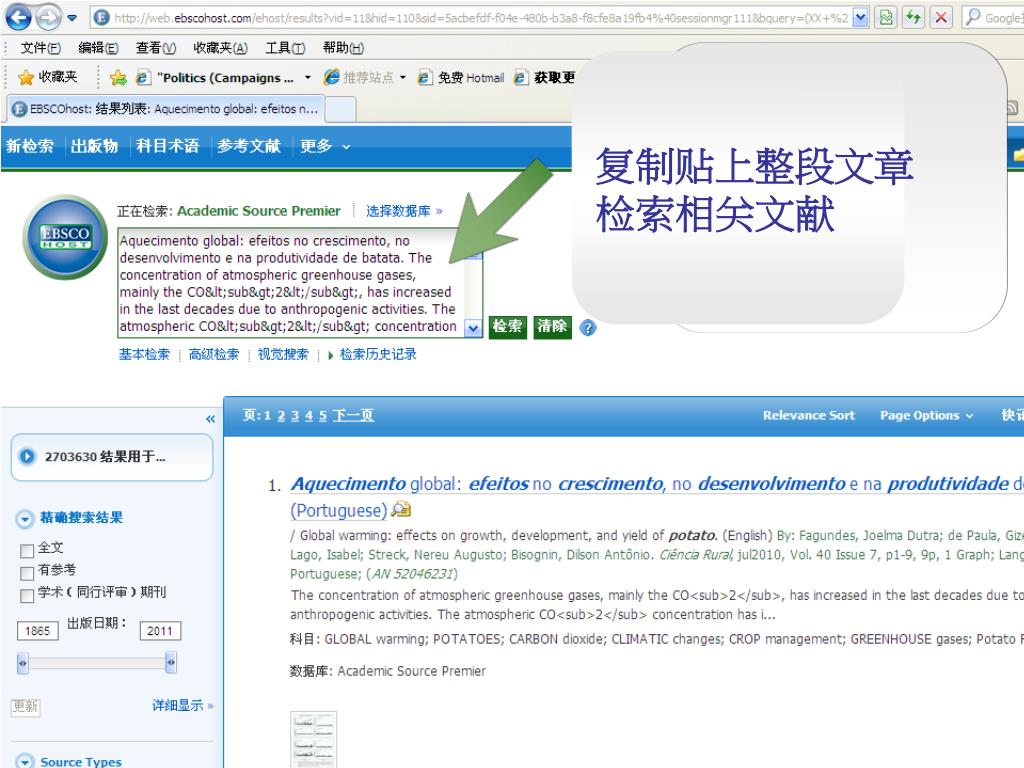Click the green 检索 search button
The image size is (1024, 768).
507,327
